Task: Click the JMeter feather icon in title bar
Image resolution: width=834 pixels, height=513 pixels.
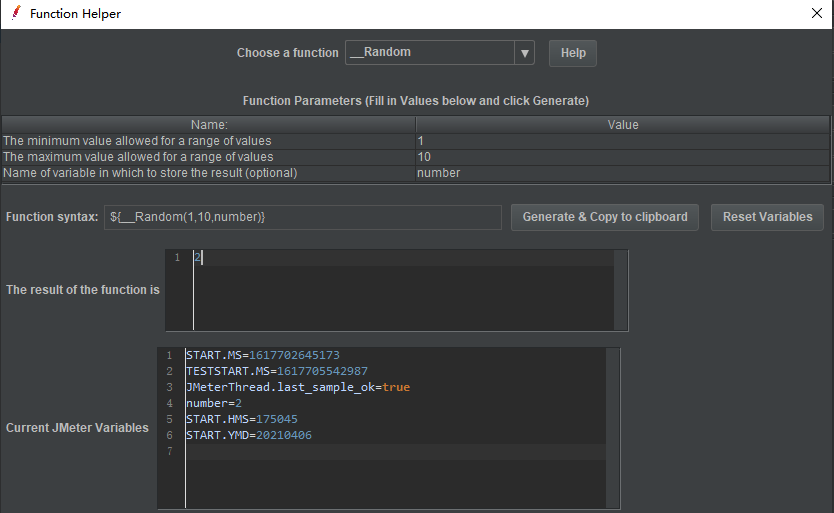Action: pyautogui.click(x=16, y=13)
